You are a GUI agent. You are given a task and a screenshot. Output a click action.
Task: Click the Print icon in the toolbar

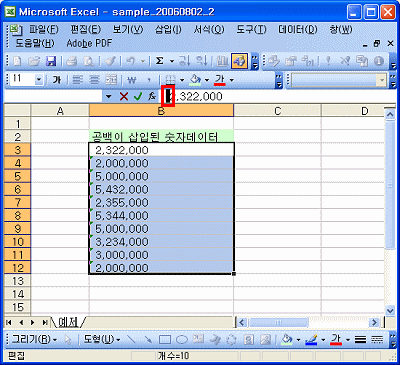71,61
